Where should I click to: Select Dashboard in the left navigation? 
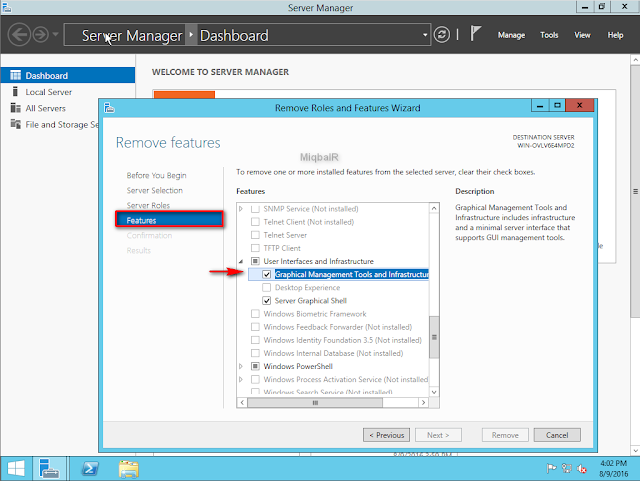68,76
